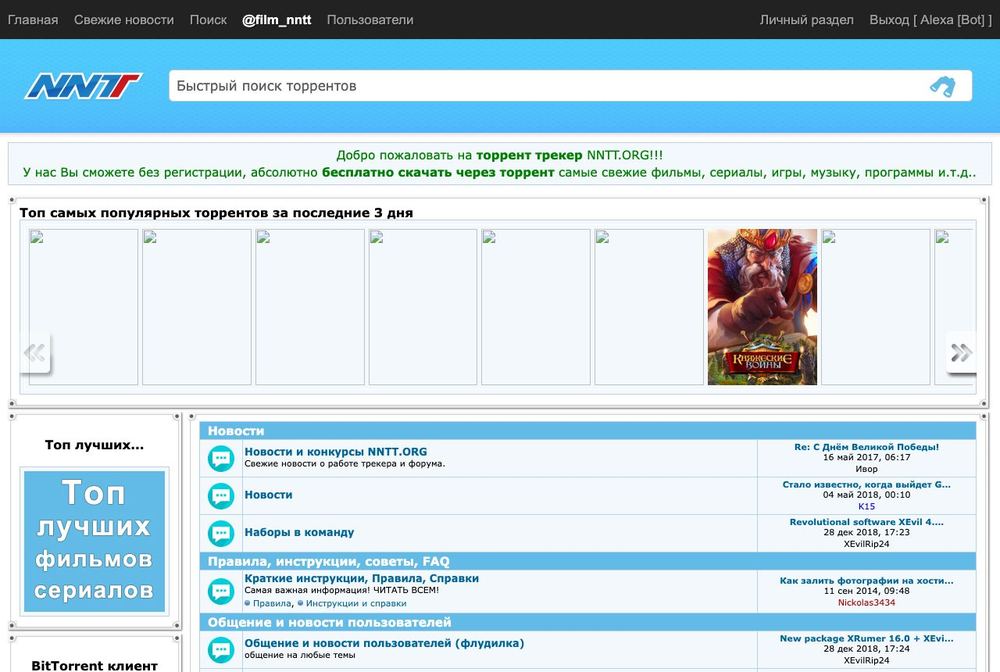Viewport: 1000px width, 672px height.
Task: Open the Правила subforum link
Action: (272, 603)
